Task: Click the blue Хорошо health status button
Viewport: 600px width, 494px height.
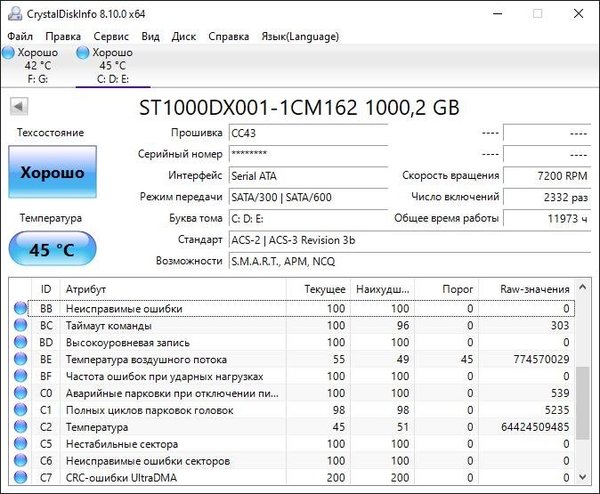Action: tap(52, 172)
